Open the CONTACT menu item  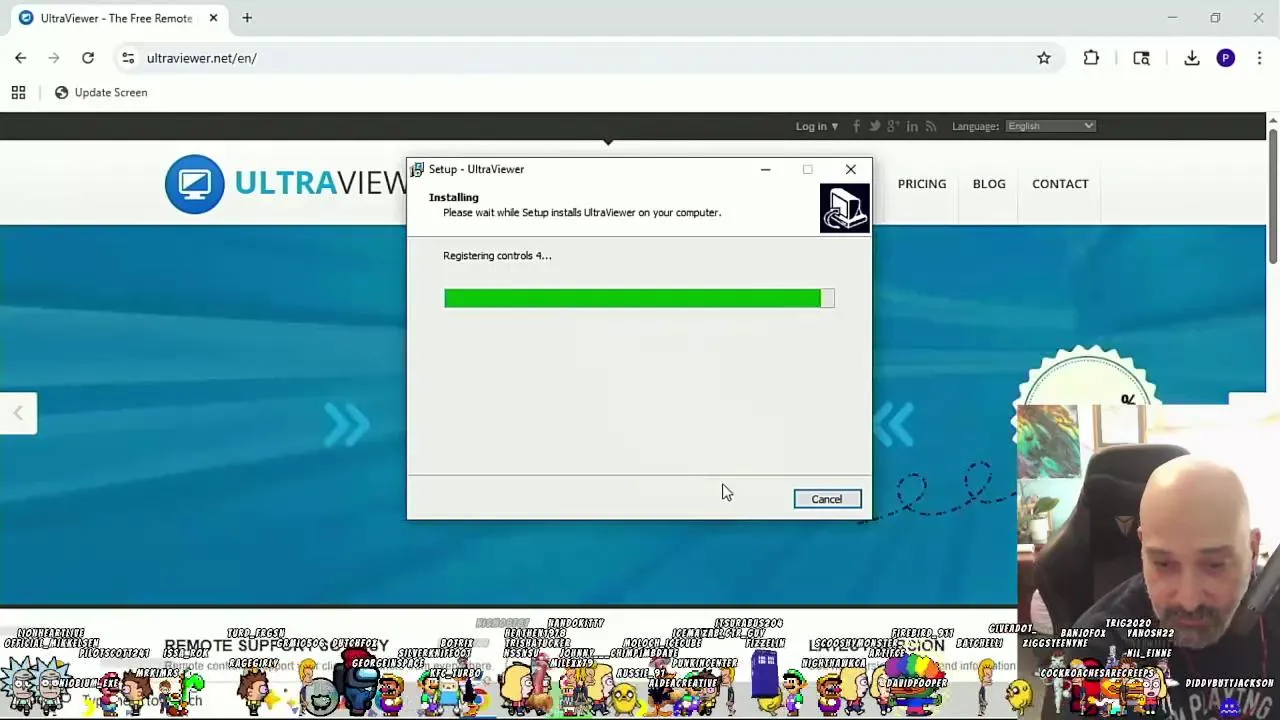1060,184
